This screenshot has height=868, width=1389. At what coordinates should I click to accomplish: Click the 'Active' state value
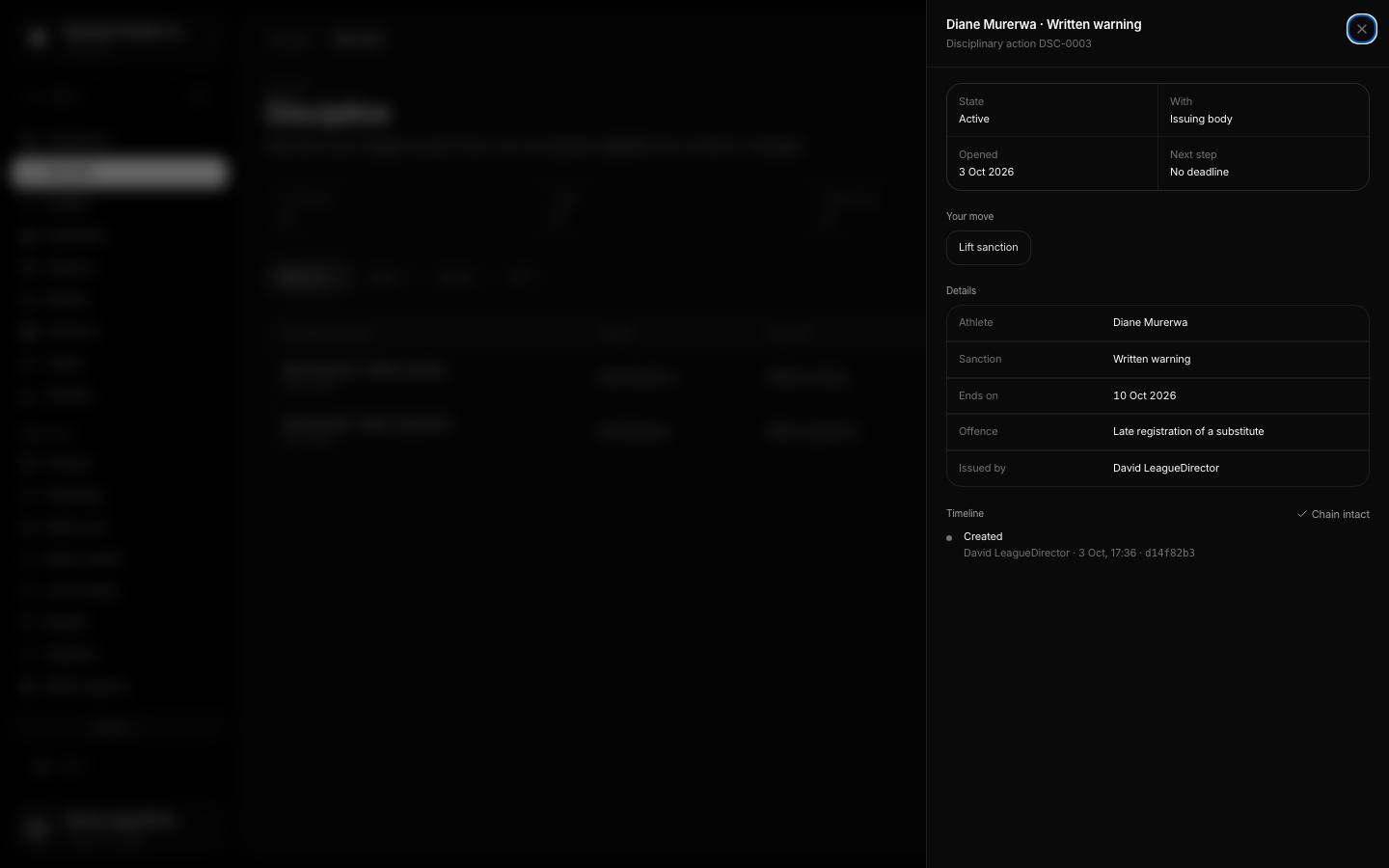click(973, 120)
